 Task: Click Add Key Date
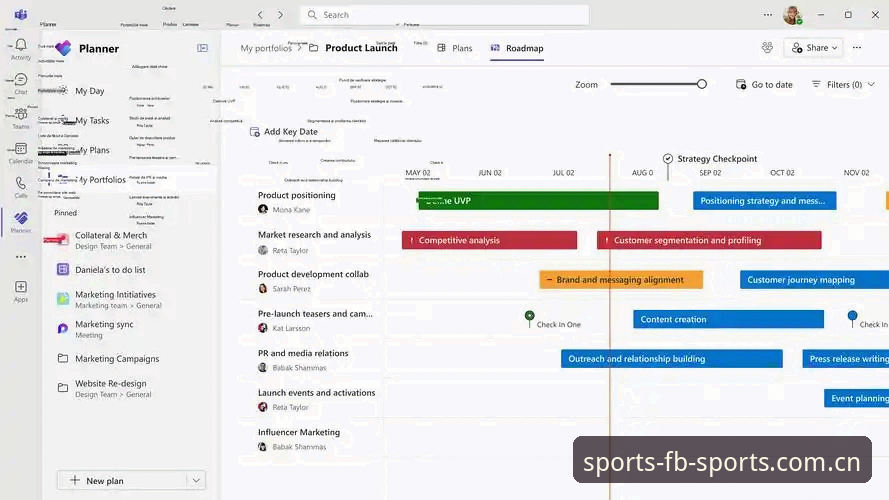[284, 132]
